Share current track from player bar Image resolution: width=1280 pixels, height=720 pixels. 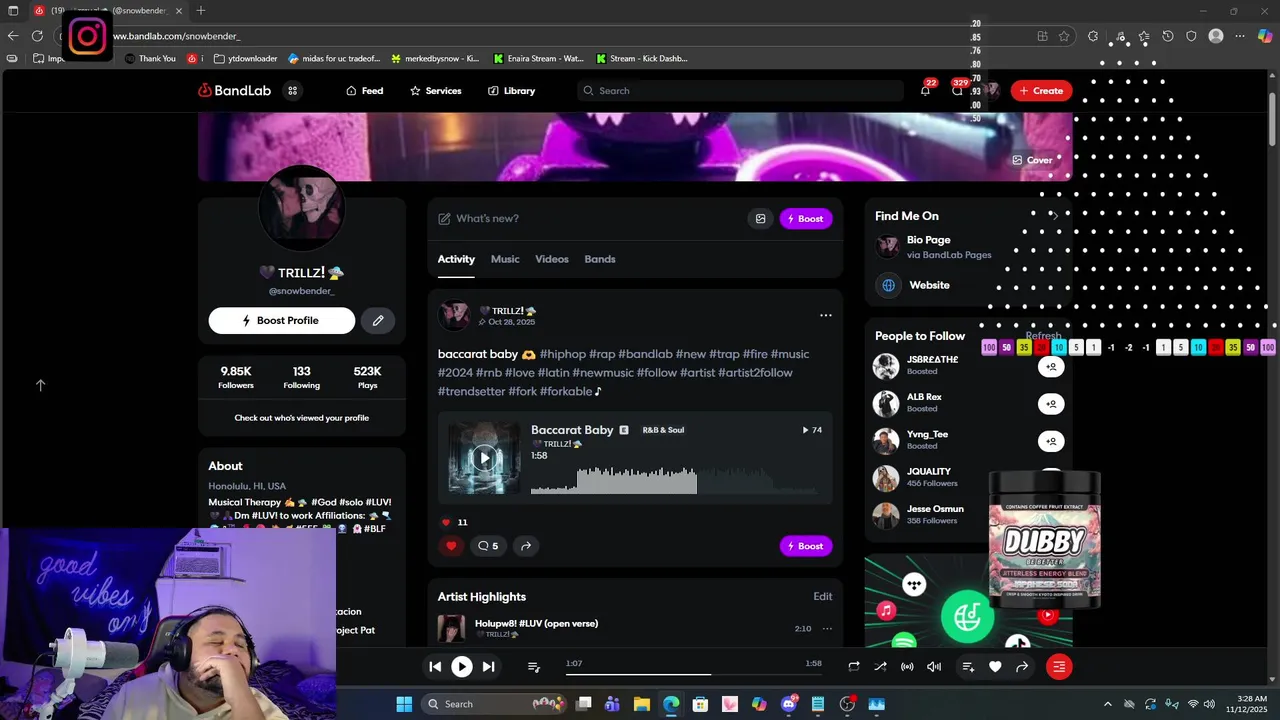[1022, 666]
